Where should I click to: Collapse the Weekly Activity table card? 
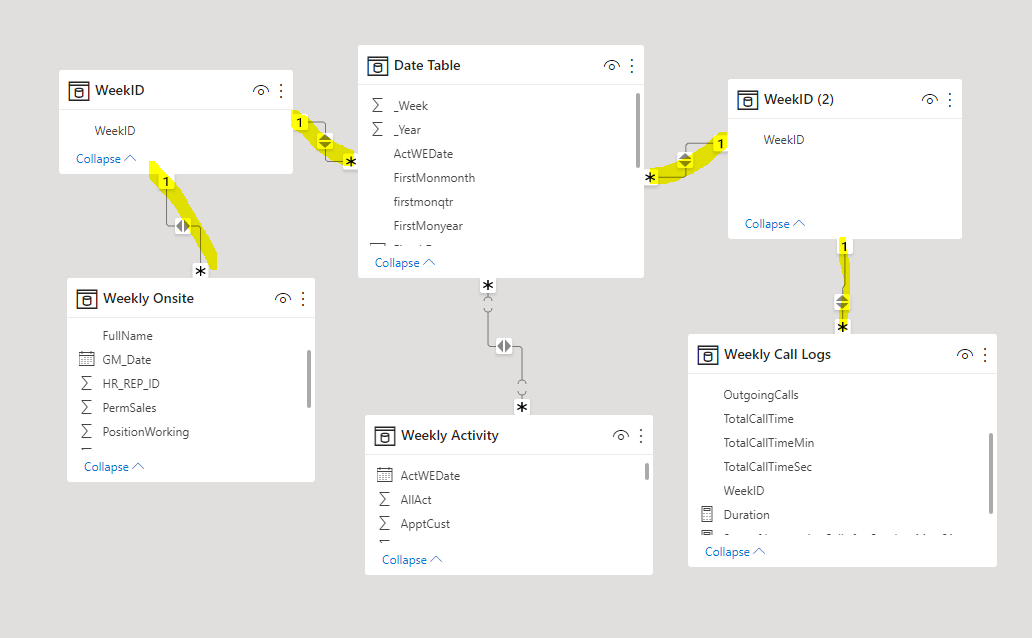click(412, 560)
